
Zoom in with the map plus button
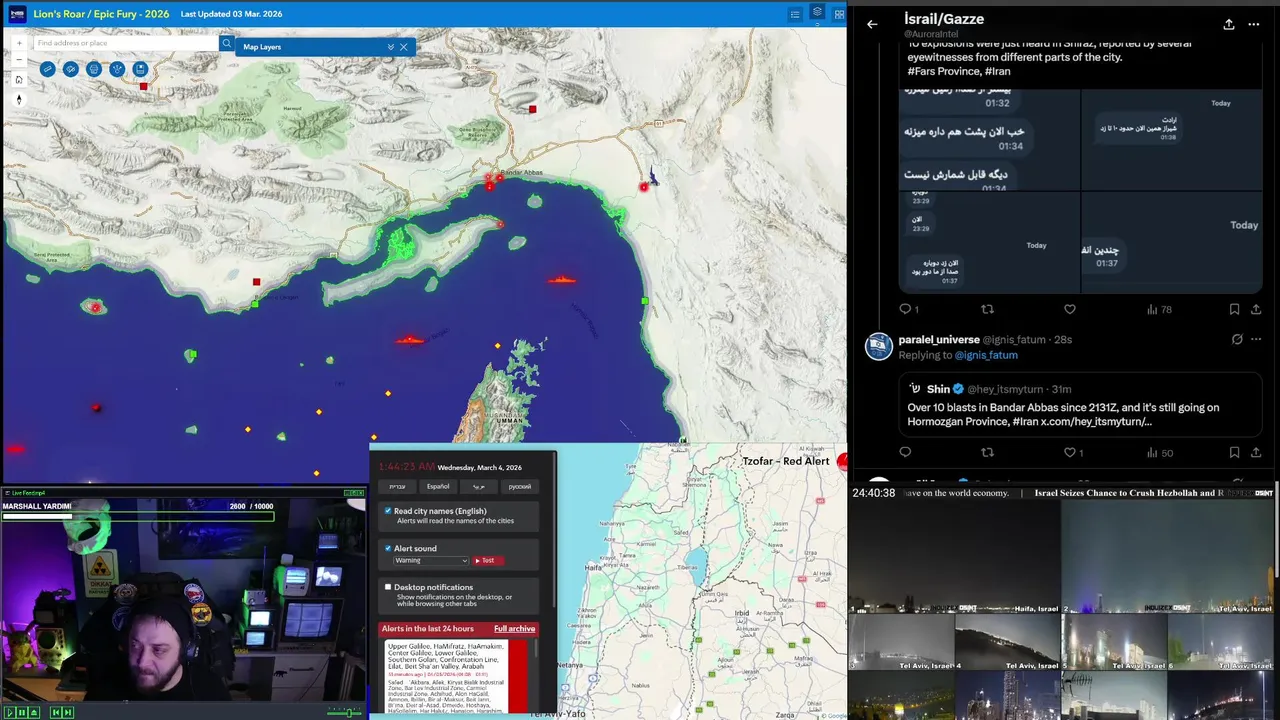(19, 43)
